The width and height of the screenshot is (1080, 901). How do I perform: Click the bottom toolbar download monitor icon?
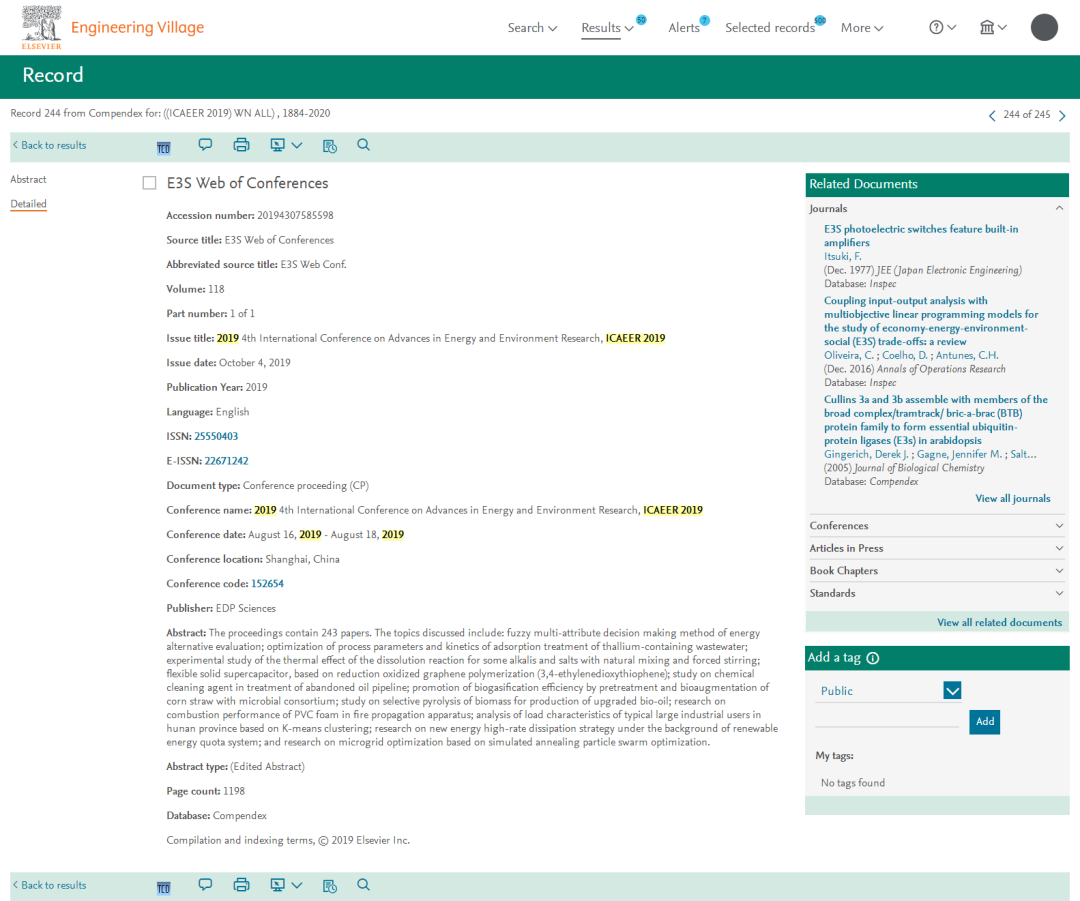pos(278,885)
